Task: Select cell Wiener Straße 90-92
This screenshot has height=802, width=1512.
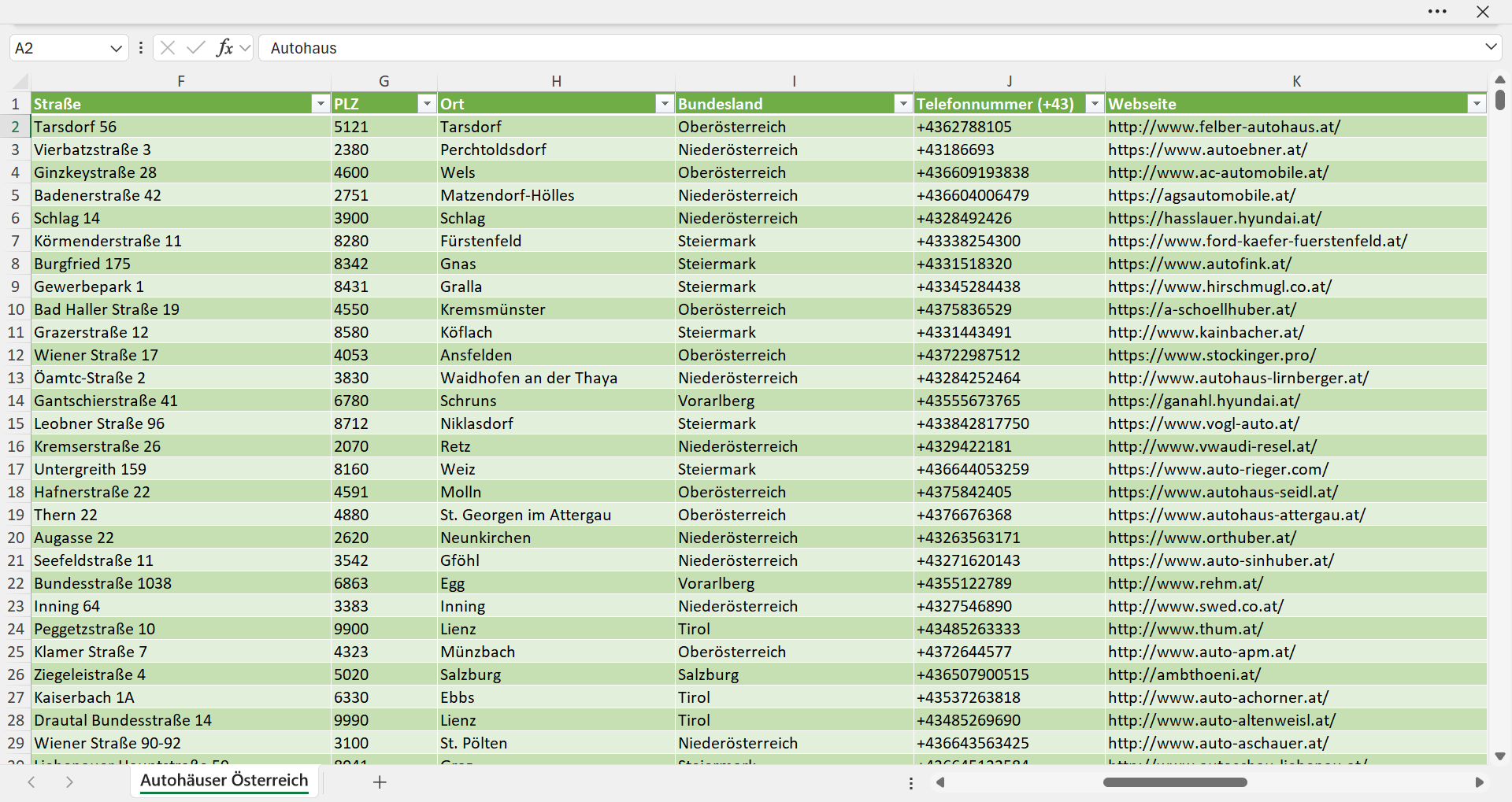Action: tap(181, 743)
